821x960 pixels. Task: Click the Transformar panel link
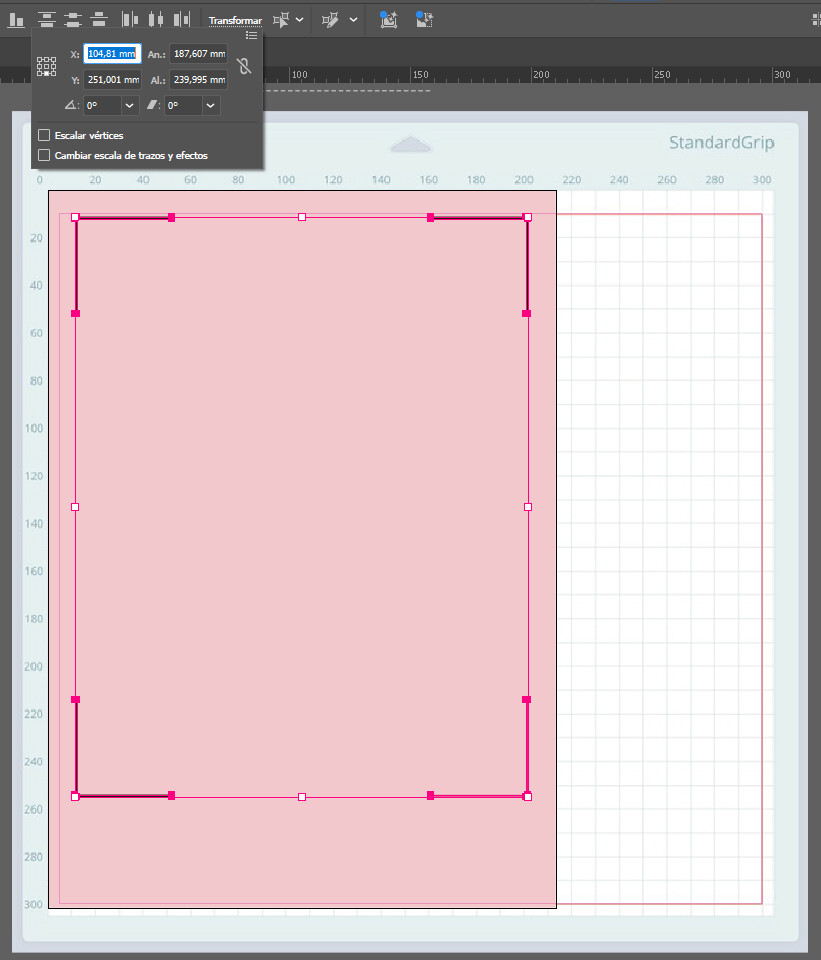[x=235, y=20]
